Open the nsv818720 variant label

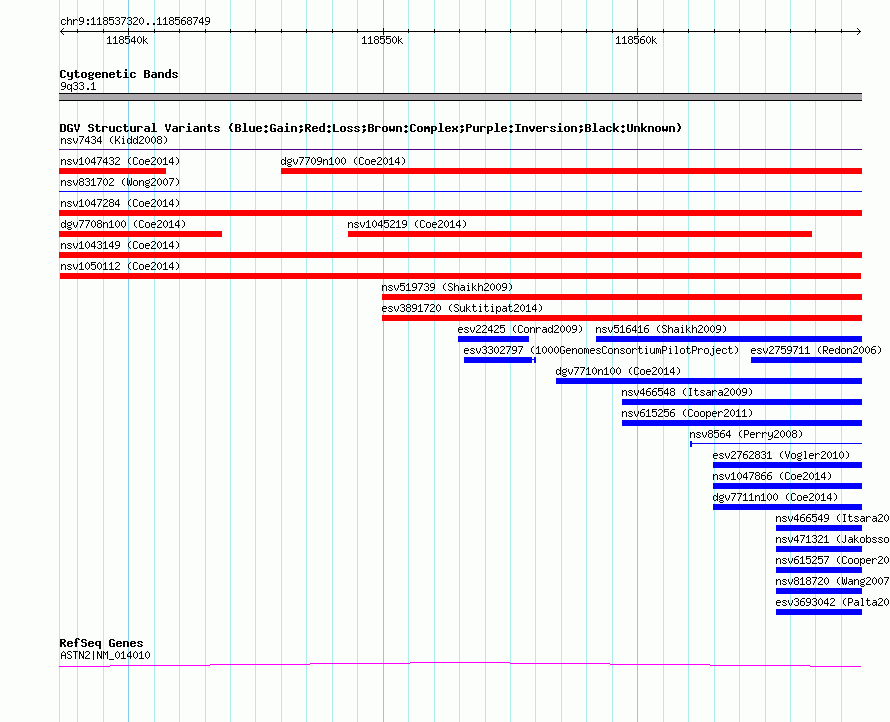point(832,581)
